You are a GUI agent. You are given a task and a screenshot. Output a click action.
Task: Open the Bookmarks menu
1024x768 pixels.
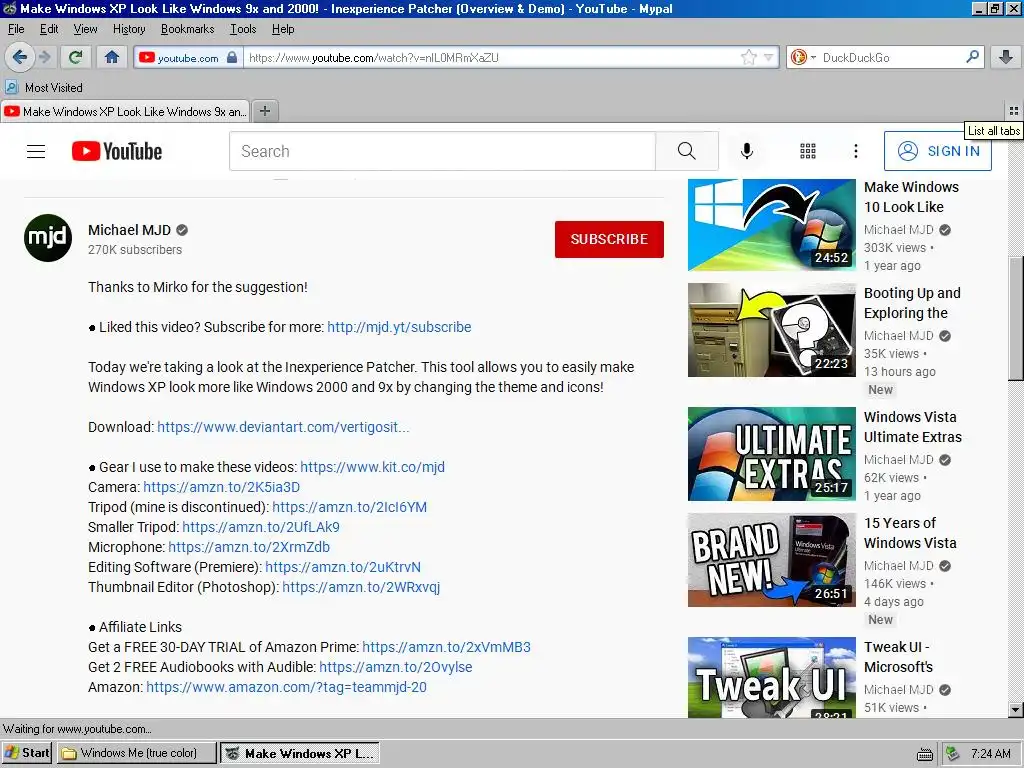pos(187,29)
